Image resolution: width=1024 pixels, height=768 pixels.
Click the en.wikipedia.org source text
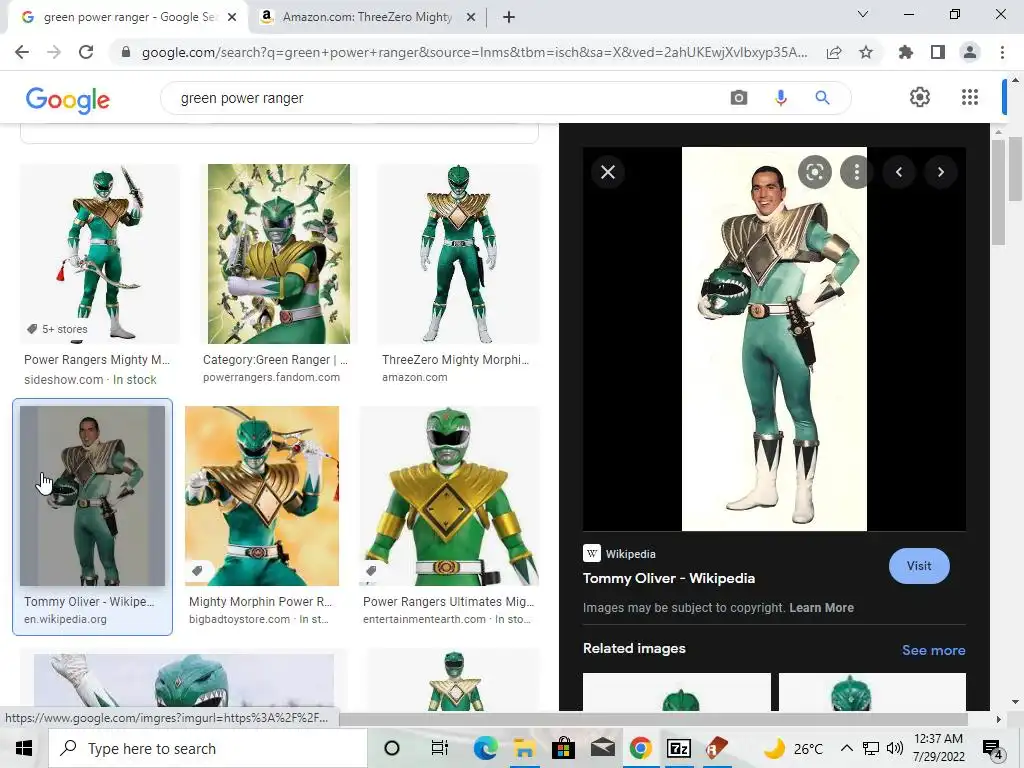[x=65, y=620]
